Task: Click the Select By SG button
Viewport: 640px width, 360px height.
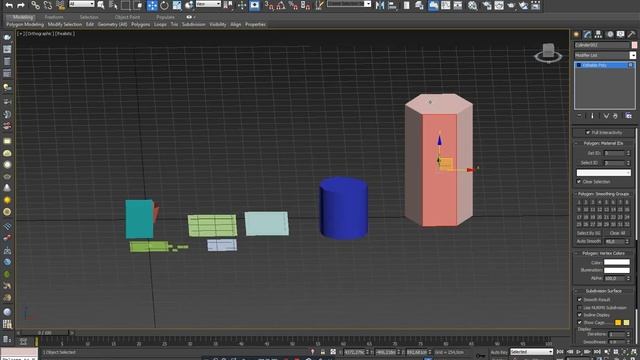Action: coord(589,233)
